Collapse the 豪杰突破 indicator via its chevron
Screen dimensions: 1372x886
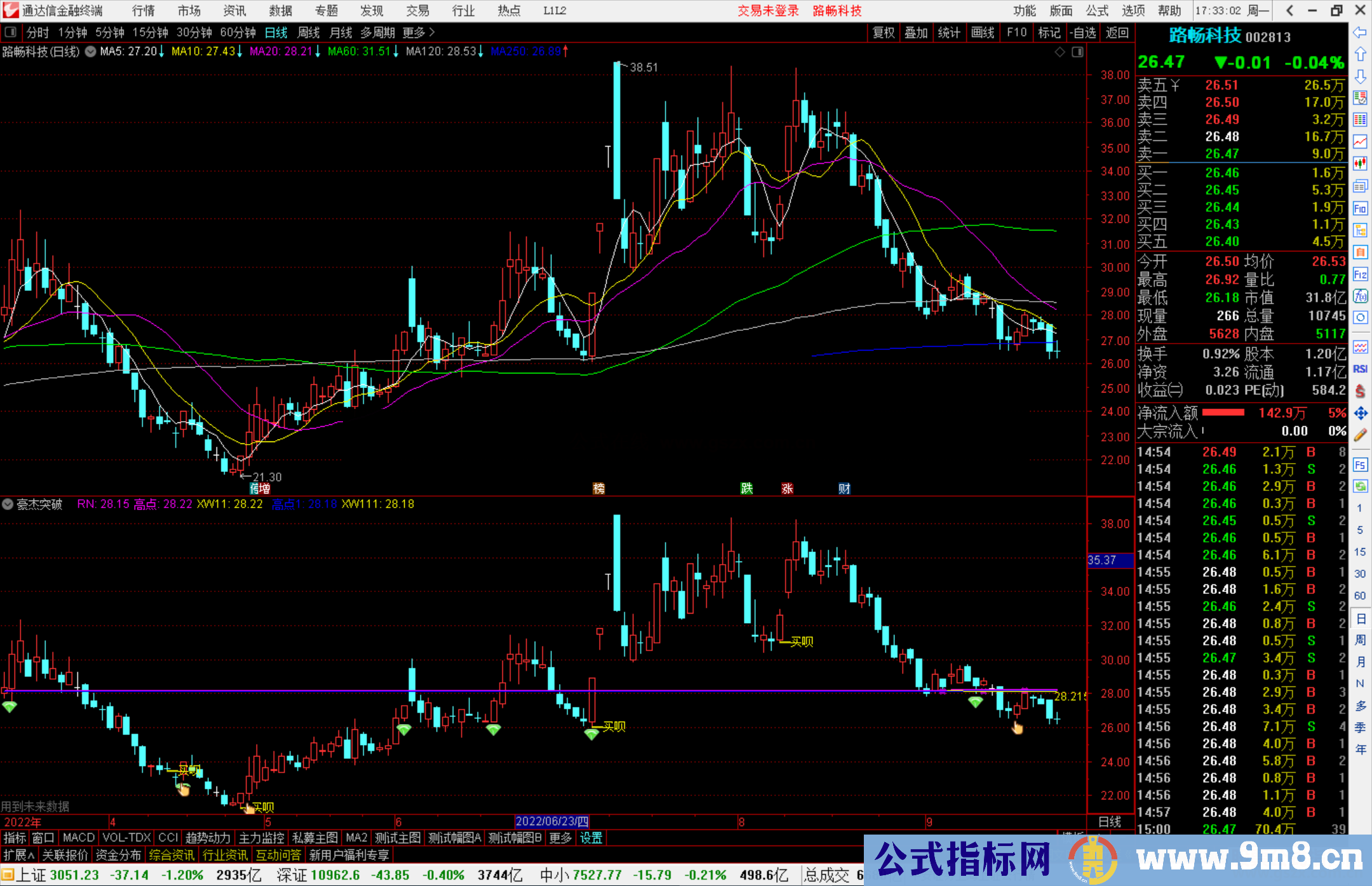click(8, 504)
